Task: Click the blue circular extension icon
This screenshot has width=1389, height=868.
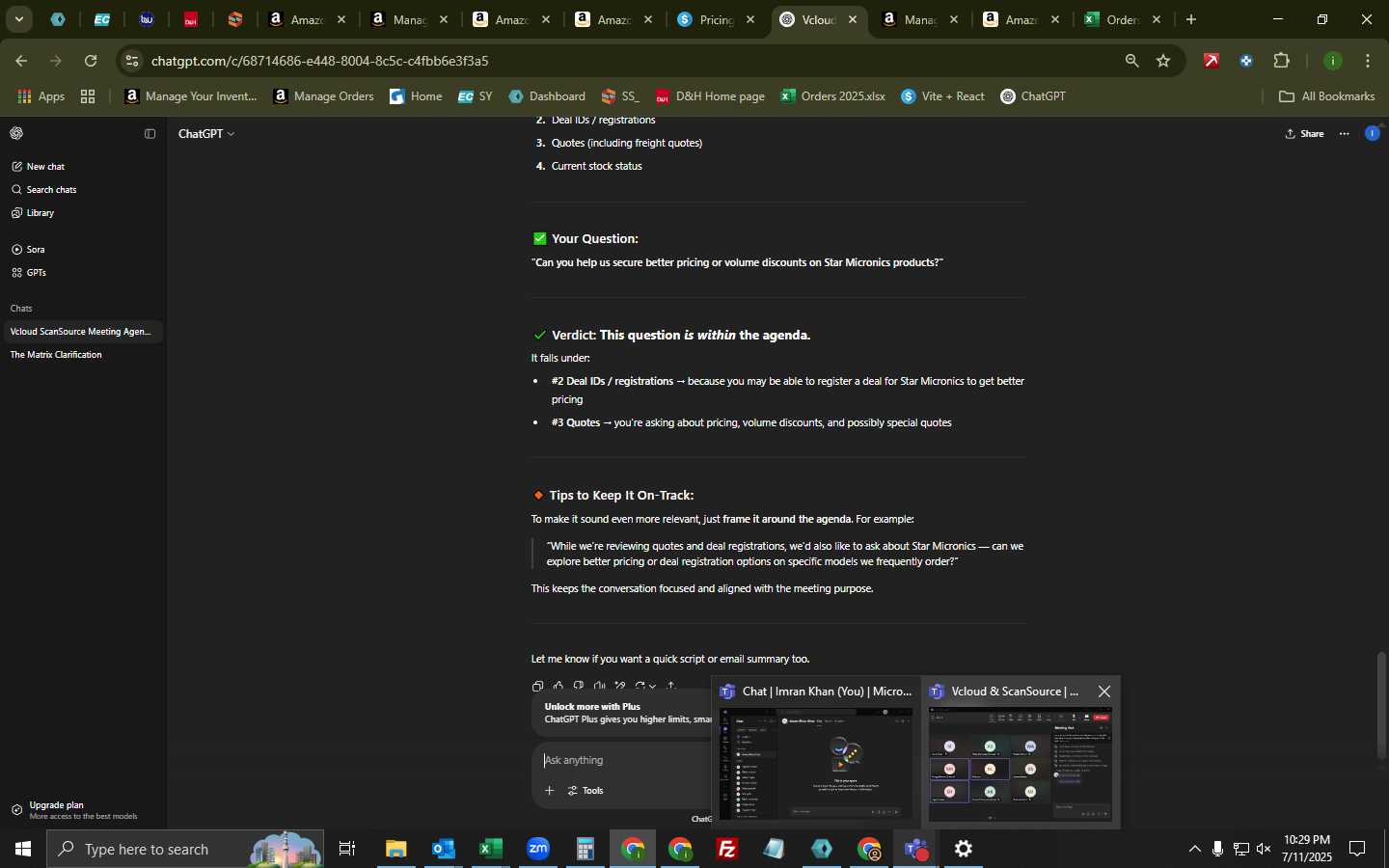Action: (x=1246, y=61)
